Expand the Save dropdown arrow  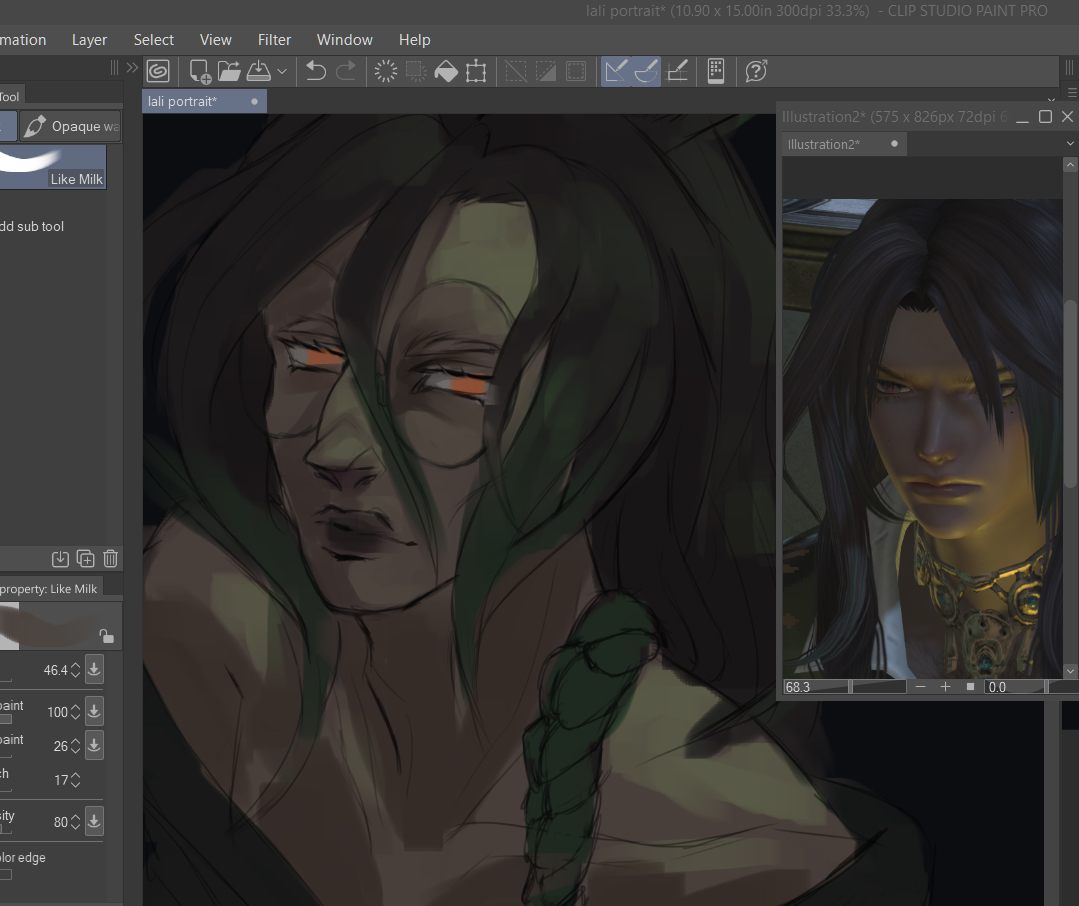click(282, 71)
